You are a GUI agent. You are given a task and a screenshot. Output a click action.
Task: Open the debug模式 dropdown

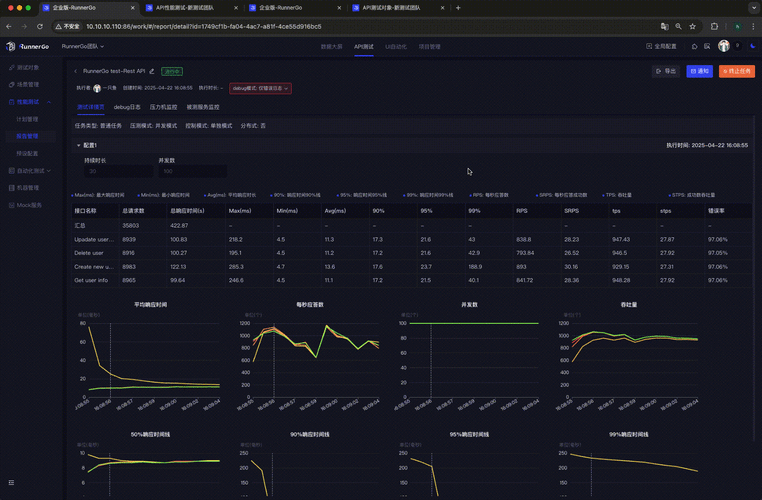pyautogui.click(x=260, y=88)
